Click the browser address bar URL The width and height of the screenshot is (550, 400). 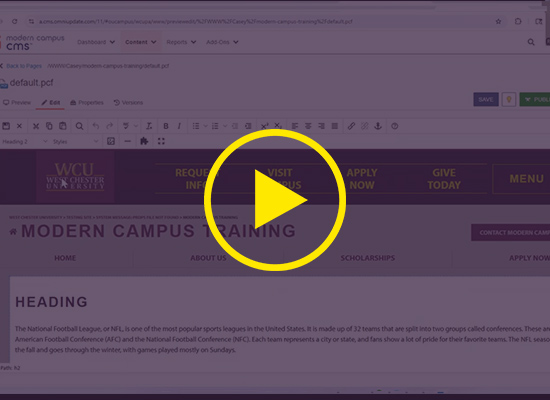(195, 21)
